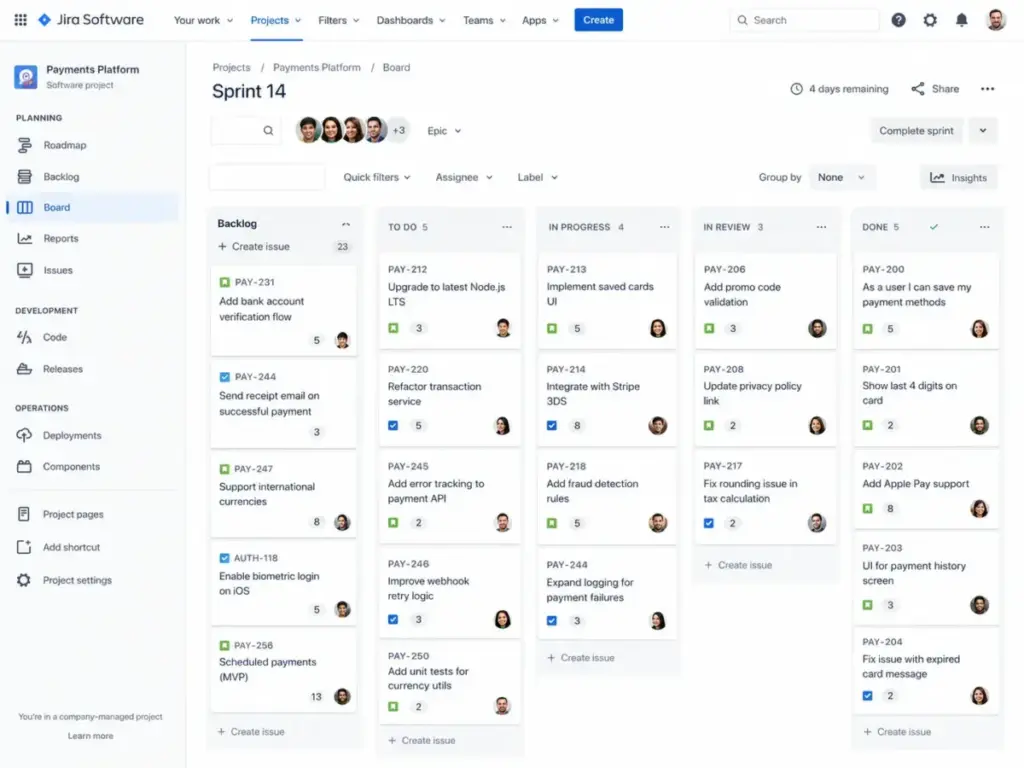The height and width of the screenshot is (768, 1024).
Task: Click Create issue under IN REVIEW column
Action: [x=739, y=565]
